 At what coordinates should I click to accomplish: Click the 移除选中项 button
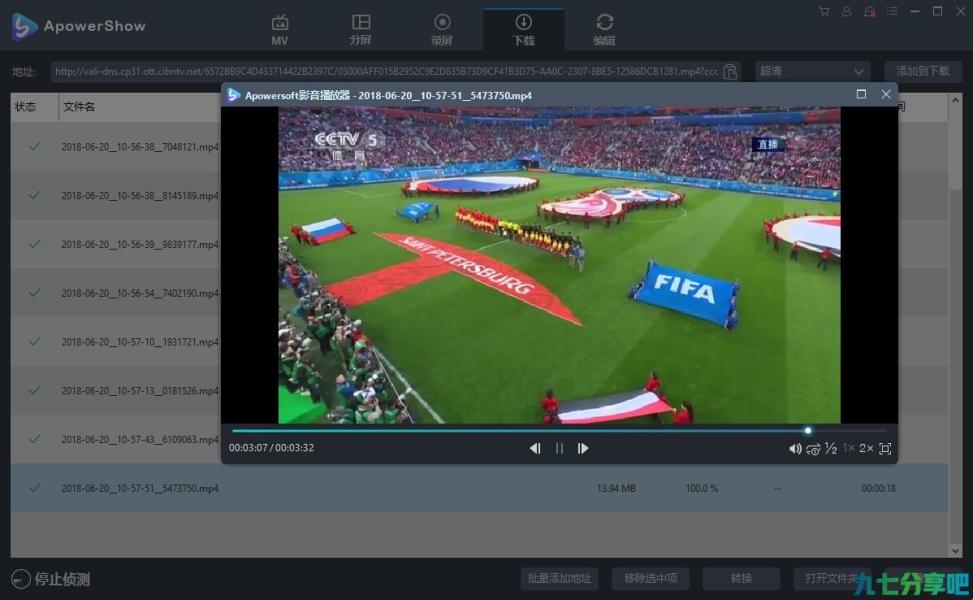point(650,579)
